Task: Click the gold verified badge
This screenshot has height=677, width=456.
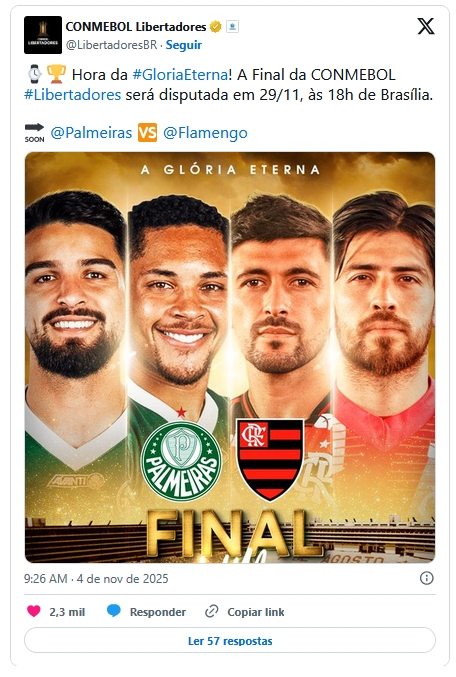Action: click(x=215, y=27)
